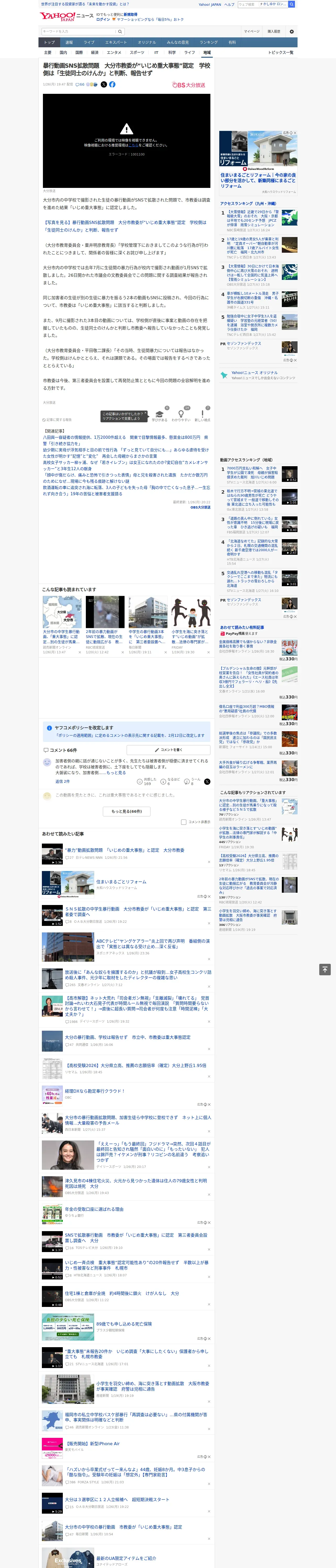The image size is (336, 1568).
Task: Click Yahoo!ニュース オリジナル bird icon
Action: 225,375
